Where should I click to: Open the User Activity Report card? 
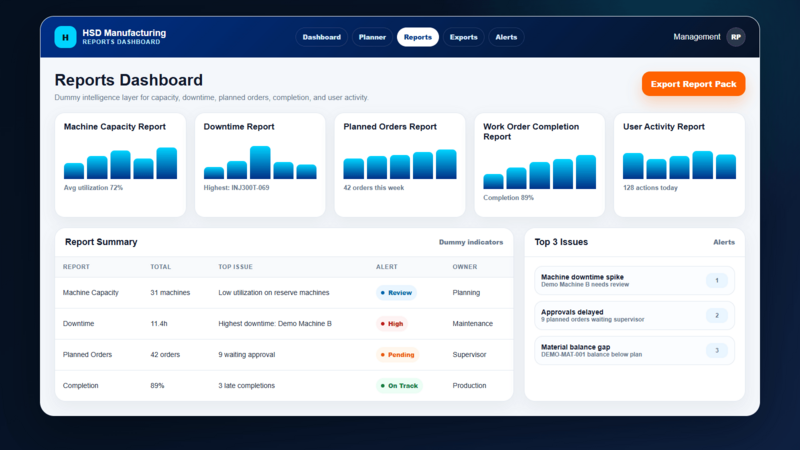[680, 165]
